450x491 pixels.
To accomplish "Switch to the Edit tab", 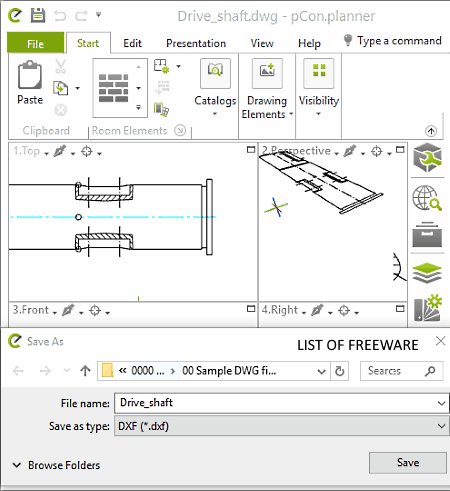I will (132, 43).
